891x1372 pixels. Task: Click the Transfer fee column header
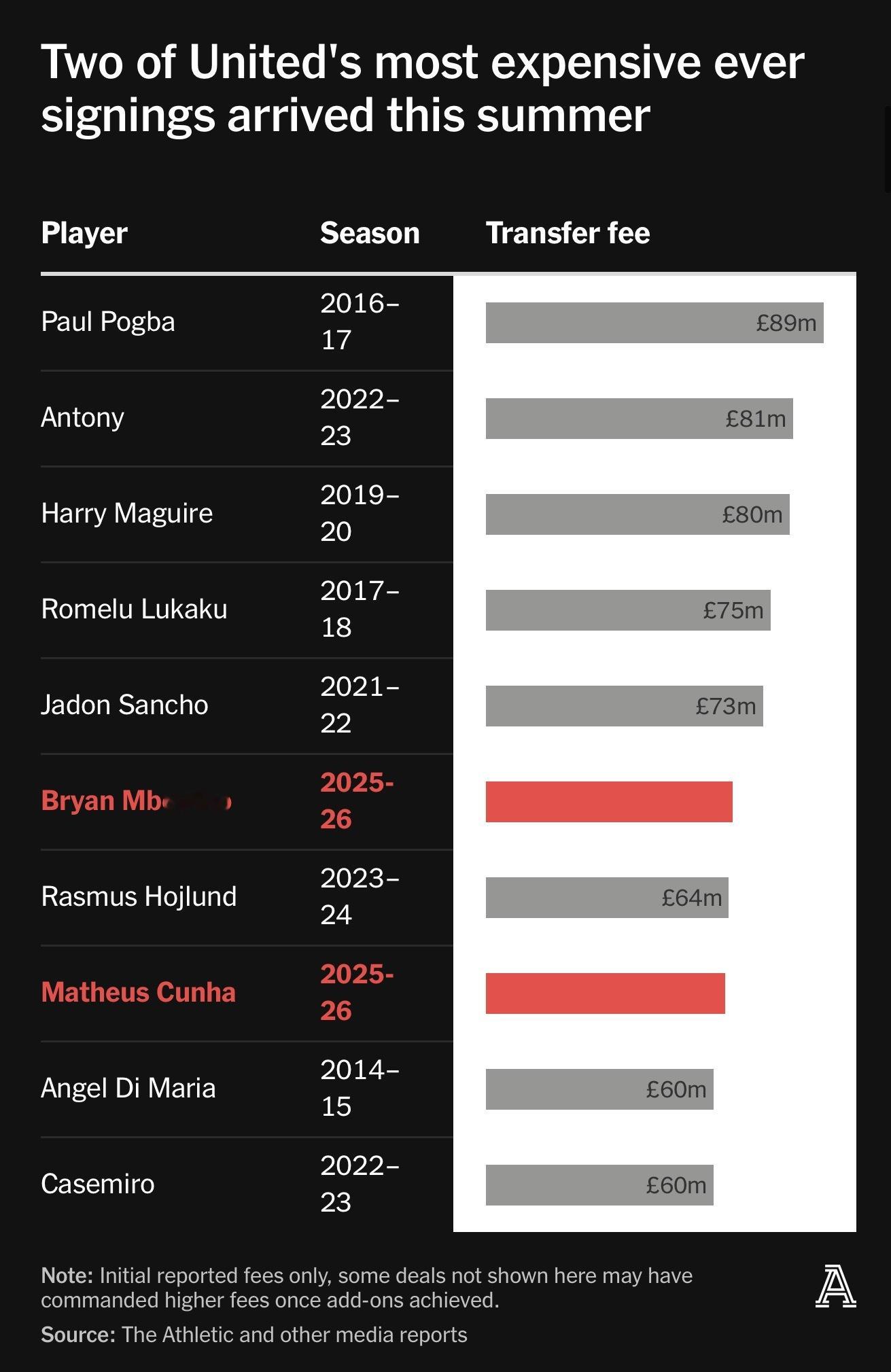567,233
